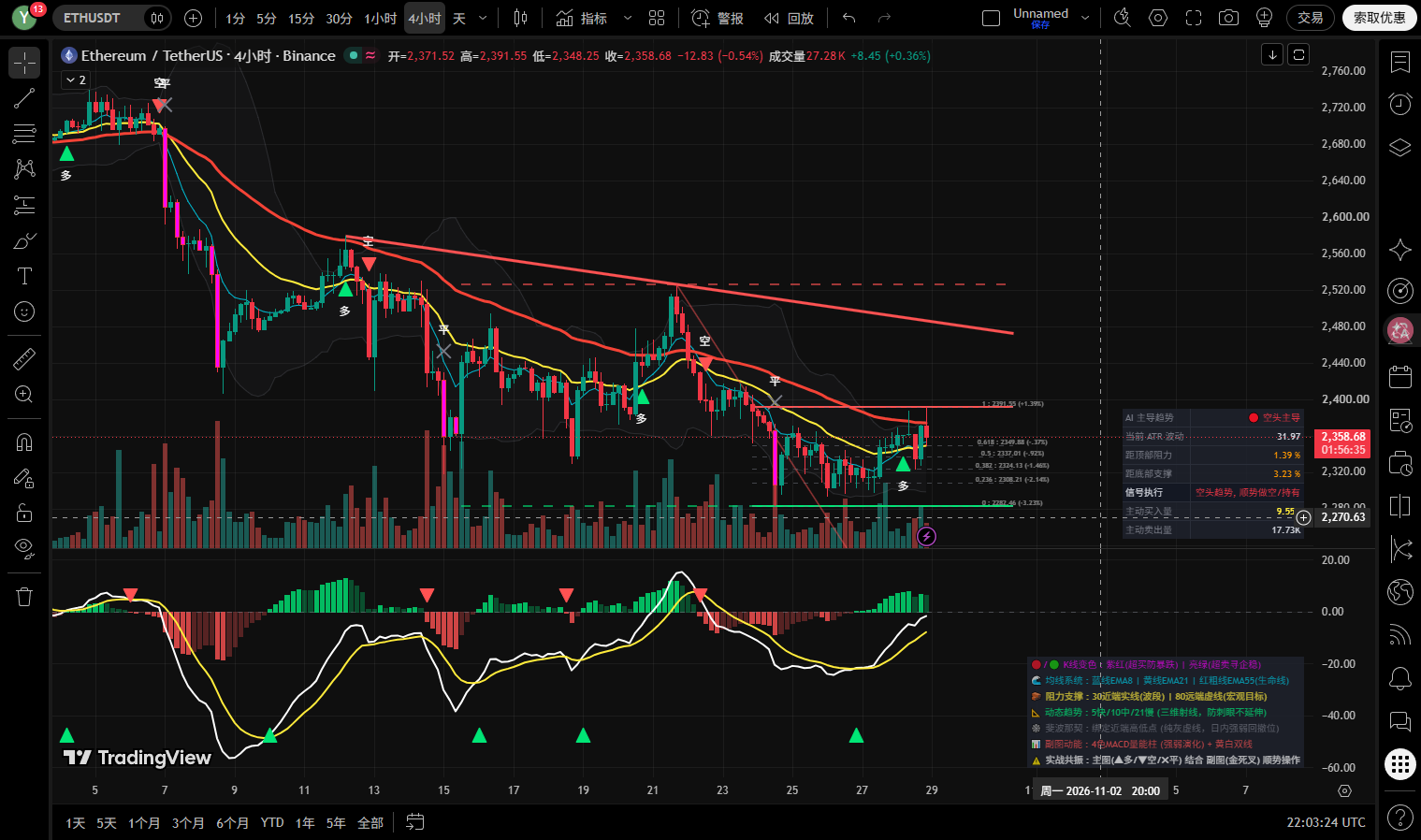
Task: Delete drawings with the trash icon
Action: 24,596
